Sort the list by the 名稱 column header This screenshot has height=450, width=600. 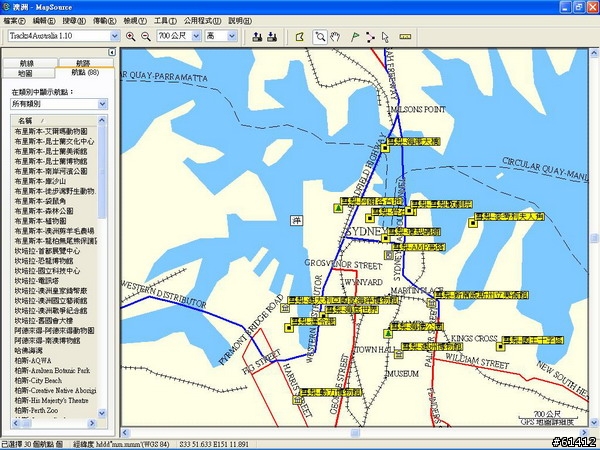(x=54, y=121)
